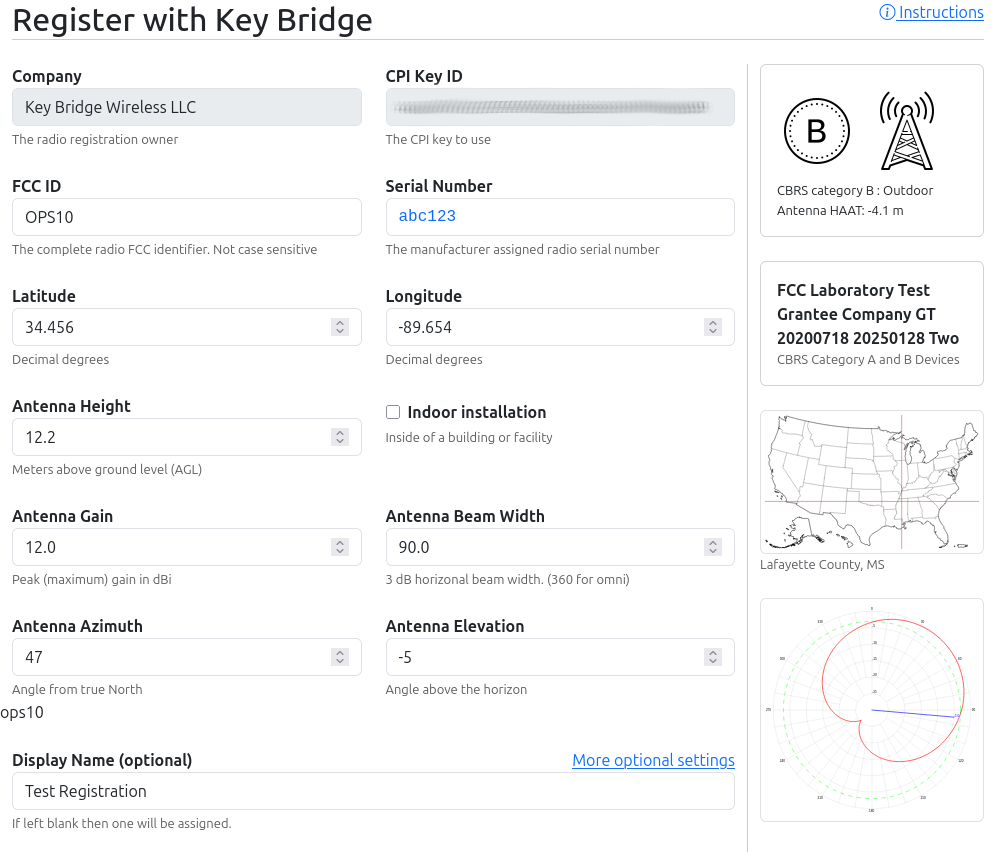This screenshot has width=996, height=852.
Task: Enable the Indoor installation checkbox
Action: click(393, 412)
